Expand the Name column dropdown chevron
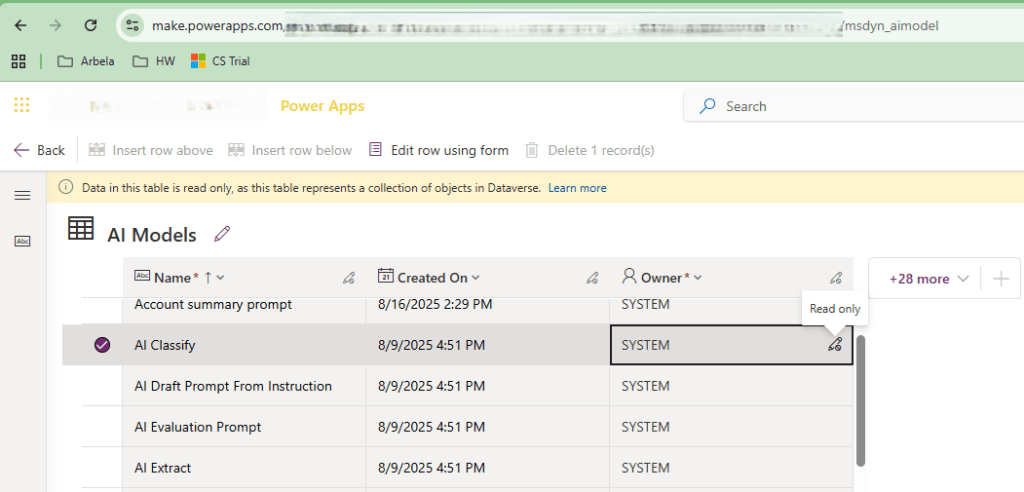The image size is (1024, 492). coord(220,278)
